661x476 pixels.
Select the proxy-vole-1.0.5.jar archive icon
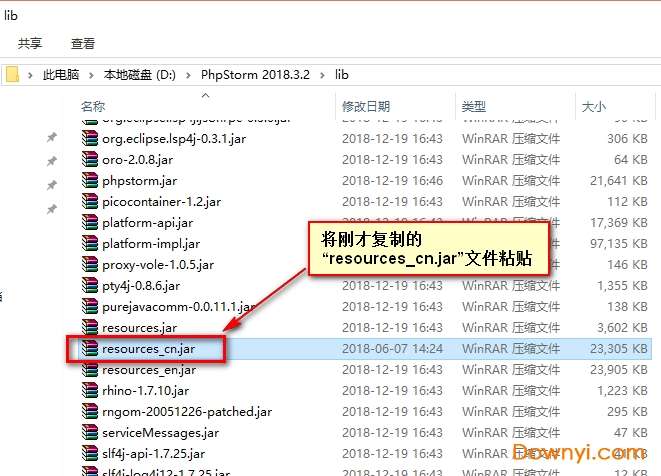pyautogui.click(x=90, y=264)
